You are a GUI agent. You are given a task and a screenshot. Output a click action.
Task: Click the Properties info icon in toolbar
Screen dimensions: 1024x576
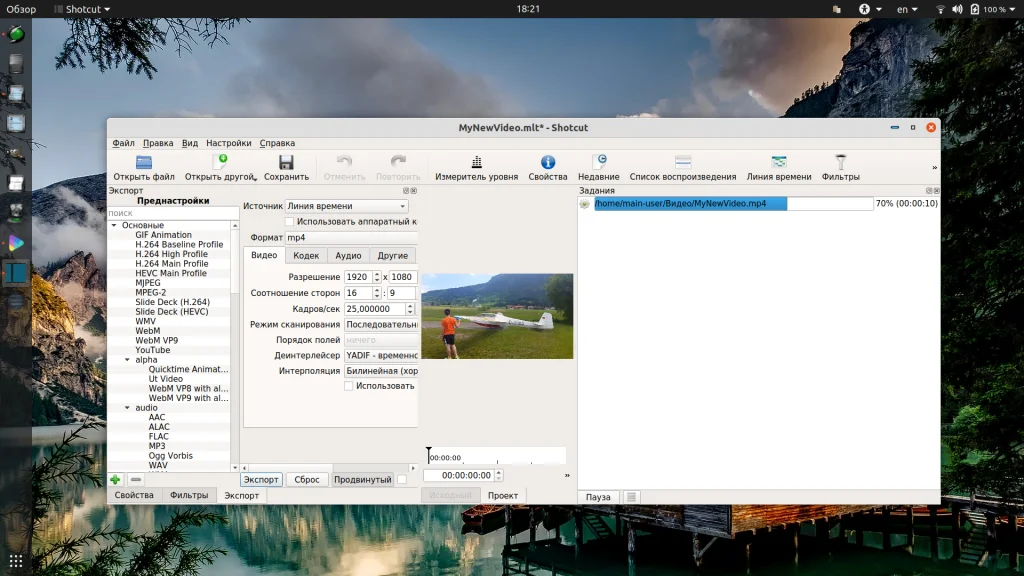pyautogui.click(x=547, y=162)
